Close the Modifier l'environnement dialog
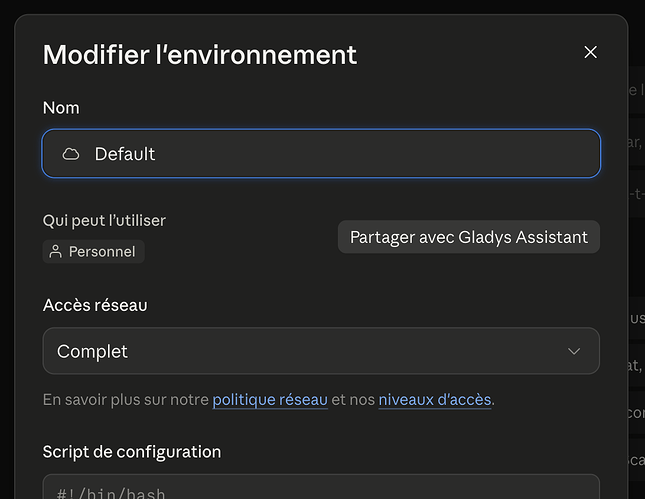The height and width of the screenshot is (499, 645). (590, 52)
